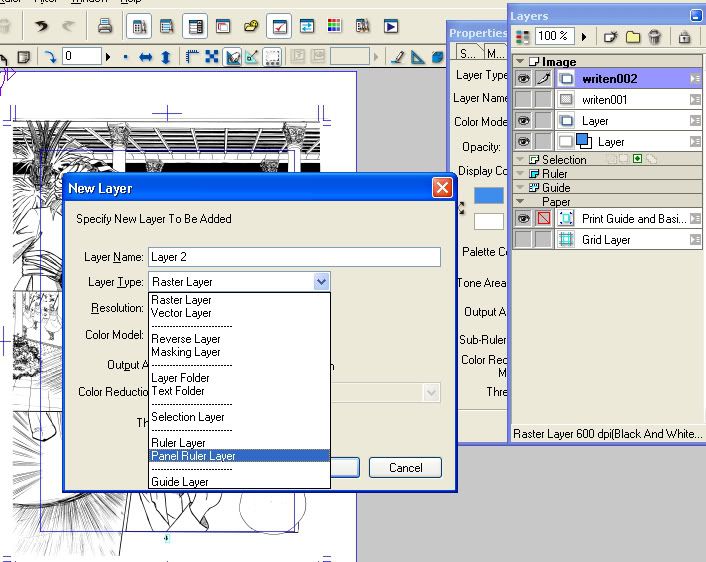This screenshot has height=562, width=706.
Task: Open properties of writen002 layer row button
Action: coord(695,79)
